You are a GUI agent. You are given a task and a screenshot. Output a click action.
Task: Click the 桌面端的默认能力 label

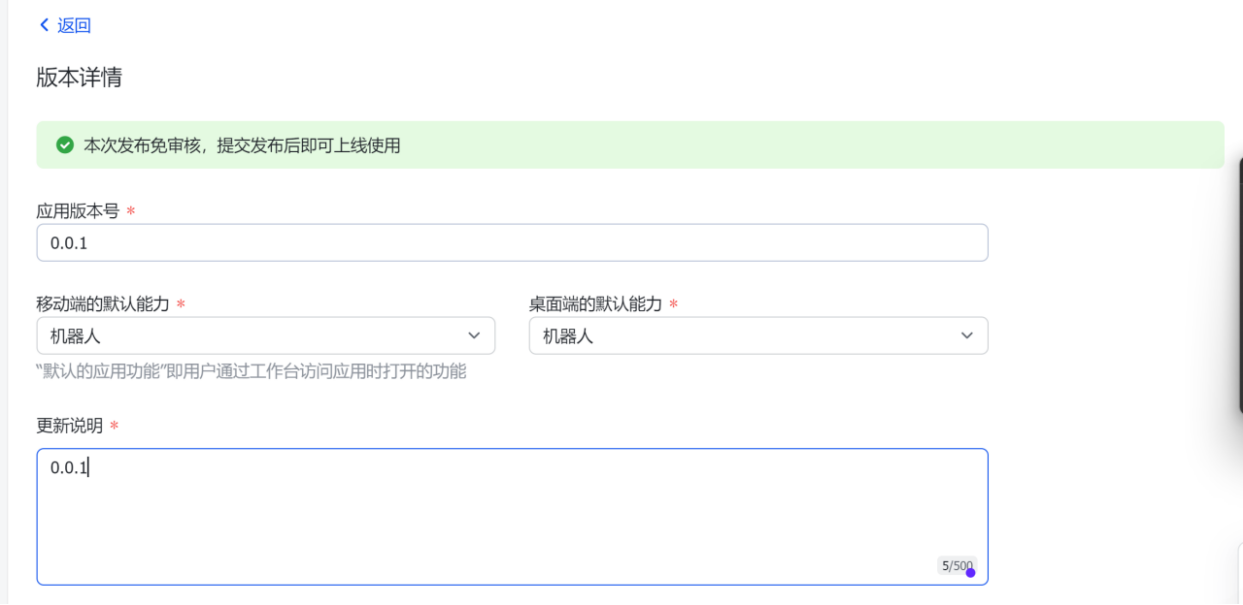595,304
